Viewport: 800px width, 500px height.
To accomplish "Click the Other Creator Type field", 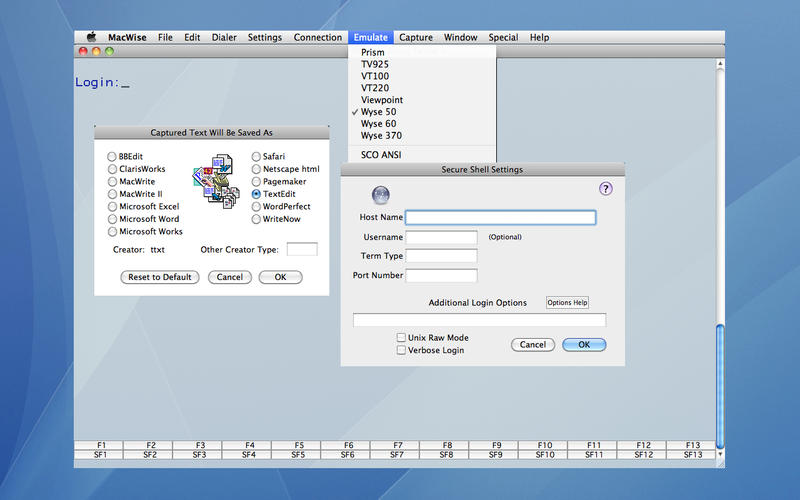I will (x=302, y=249).
